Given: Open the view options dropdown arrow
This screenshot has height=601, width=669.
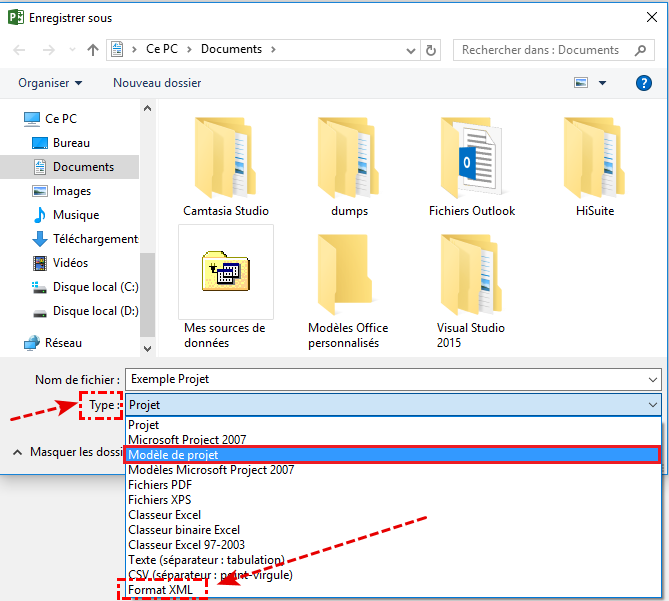Looking at the screenshot, I should click(603, 83).
